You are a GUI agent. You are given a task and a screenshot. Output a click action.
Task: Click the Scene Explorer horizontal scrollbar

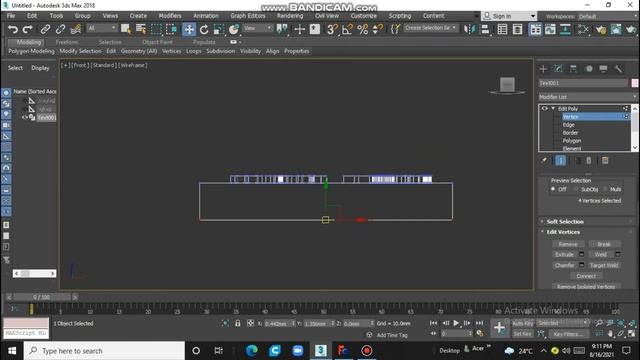[34, 273]
